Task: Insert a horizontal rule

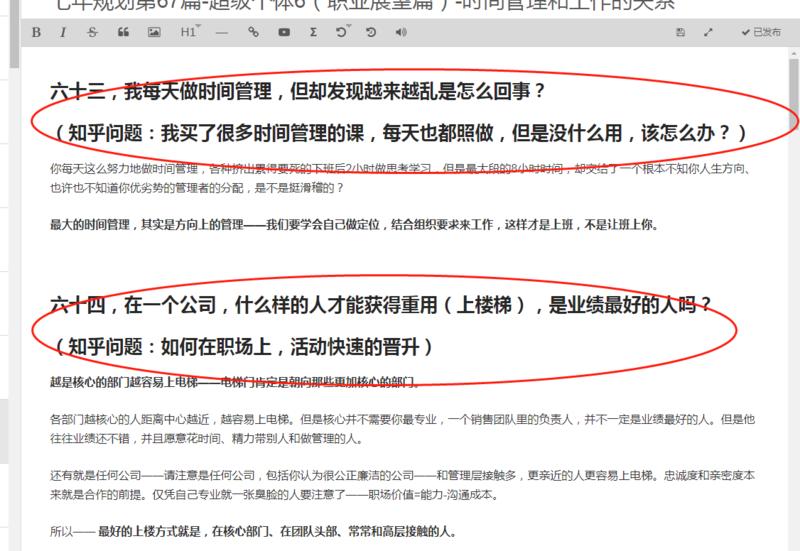Action: (221, 33)
